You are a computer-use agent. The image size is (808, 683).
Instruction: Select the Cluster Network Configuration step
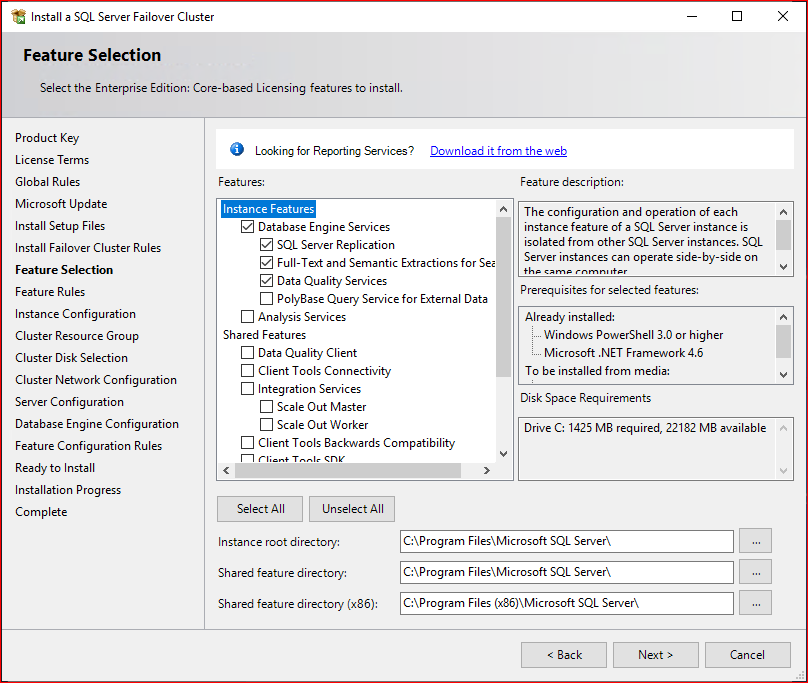click(x=96, y=380)
